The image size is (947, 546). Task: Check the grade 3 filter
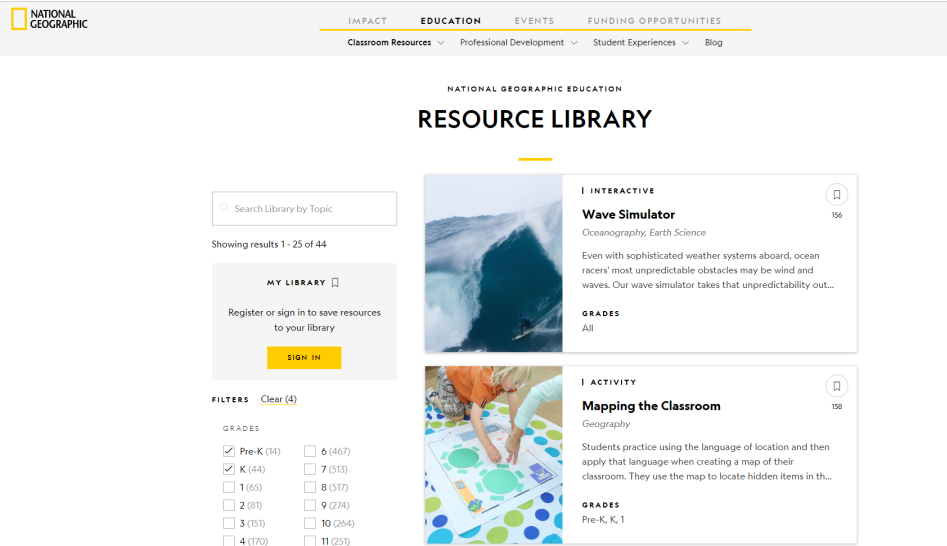(x=228, y=524)
